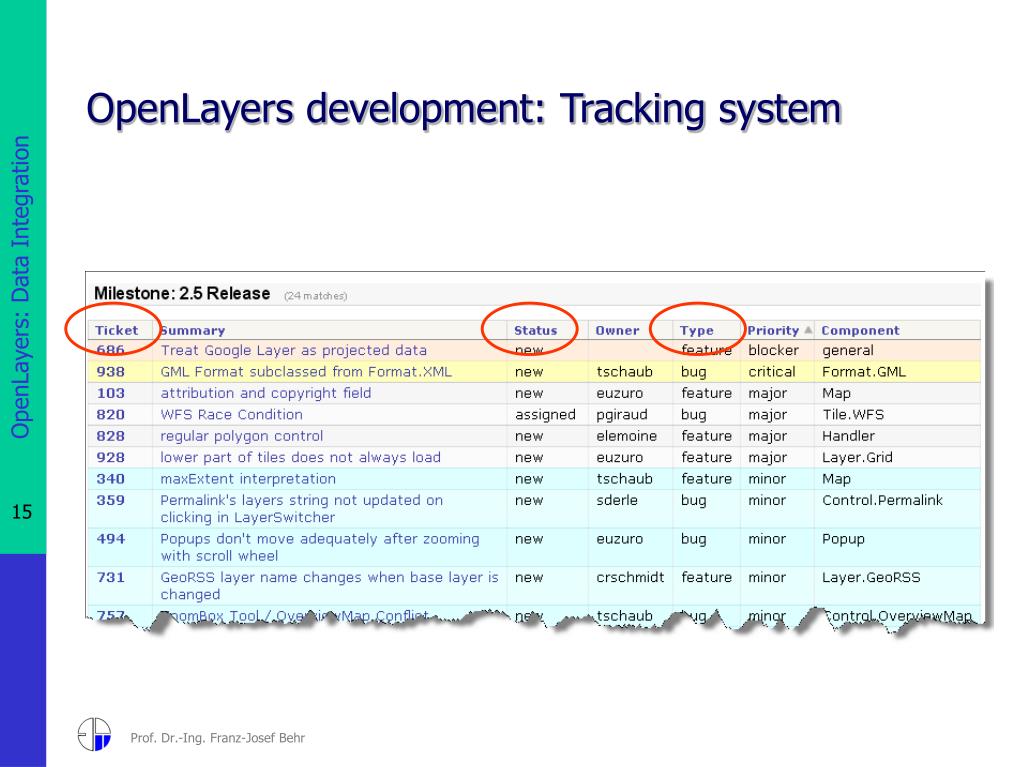This screenshot has width=1023, height=767.
Task: Sort tickets by Priority header
Action: click(773, 331)
